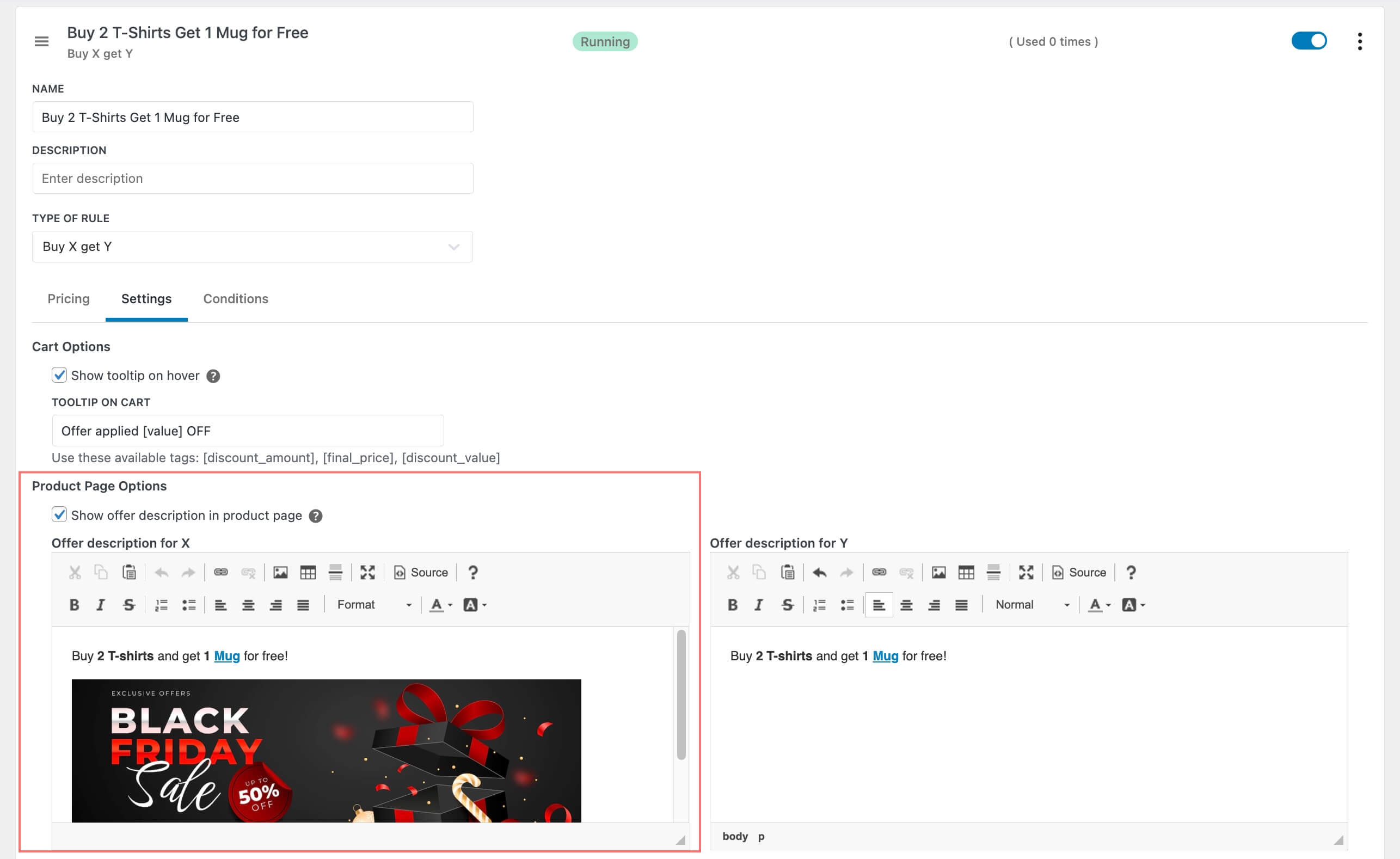Switch to the Conditions tab
The image size is (1400, 859).
pos(235,299)
